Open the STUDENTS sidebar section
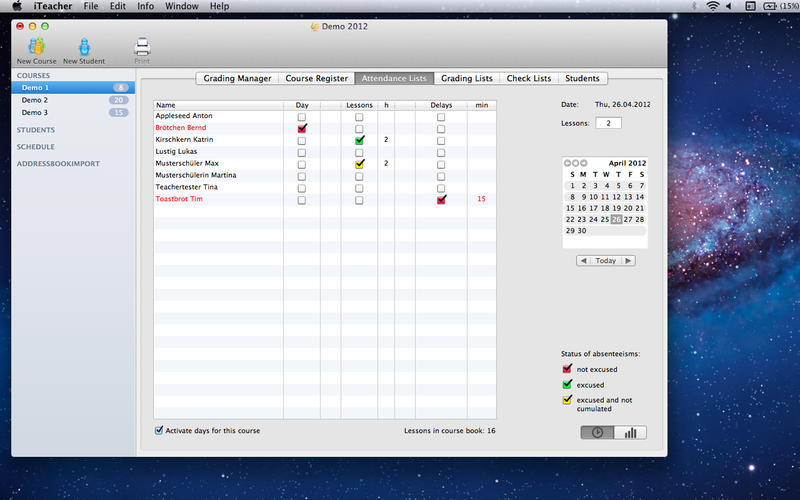800x500 pixels. coord(36,130)
